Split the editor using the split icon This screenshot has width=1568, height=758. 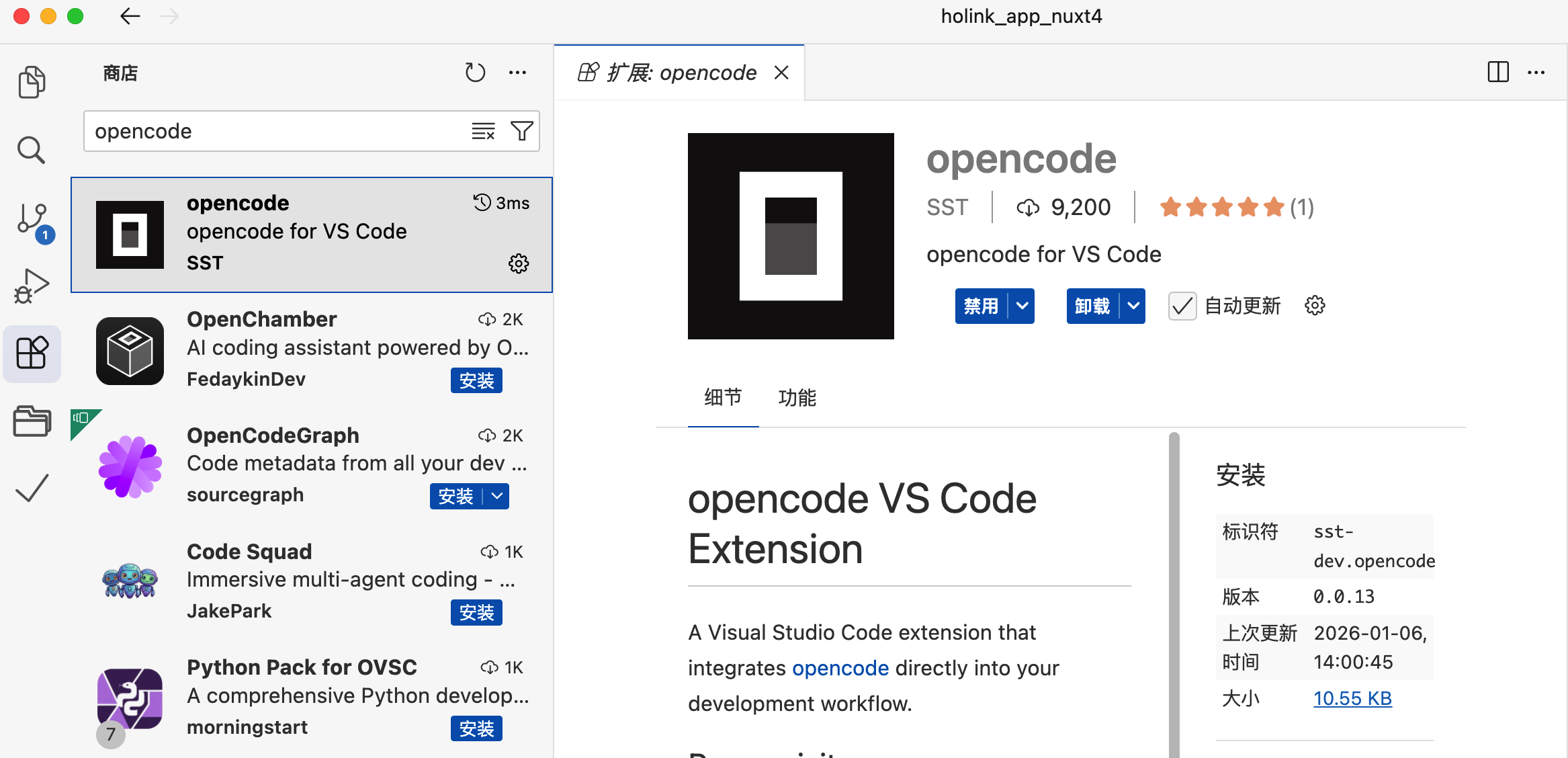(1498, 72)
